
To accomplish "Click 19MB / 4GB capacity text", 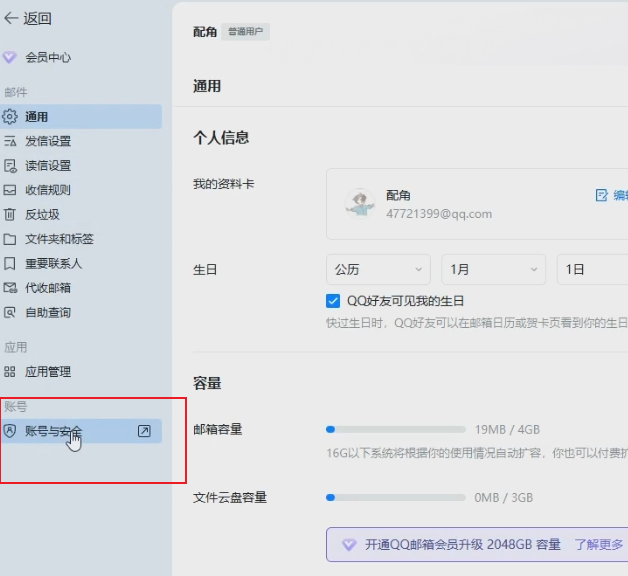I will (x=507, y=429).
